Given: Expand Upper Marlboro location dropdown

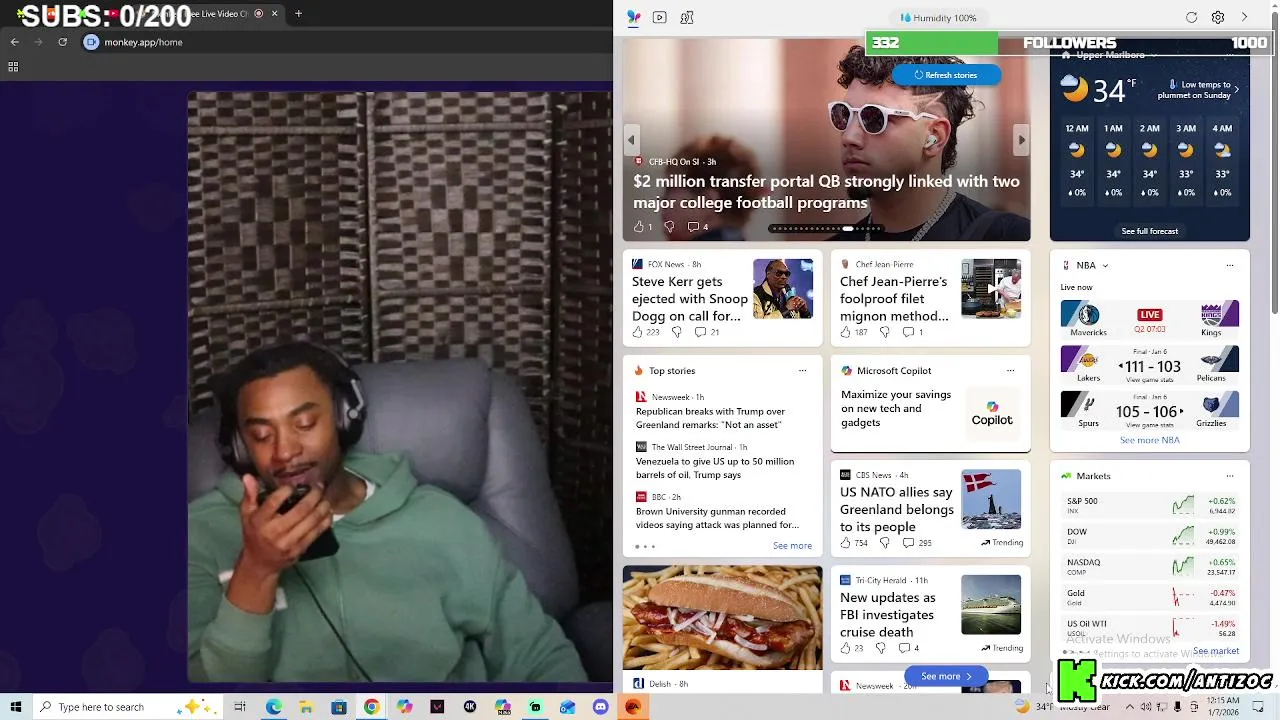Looking at the screenshot, I should pyautogui.click(x=1154, y=56).
